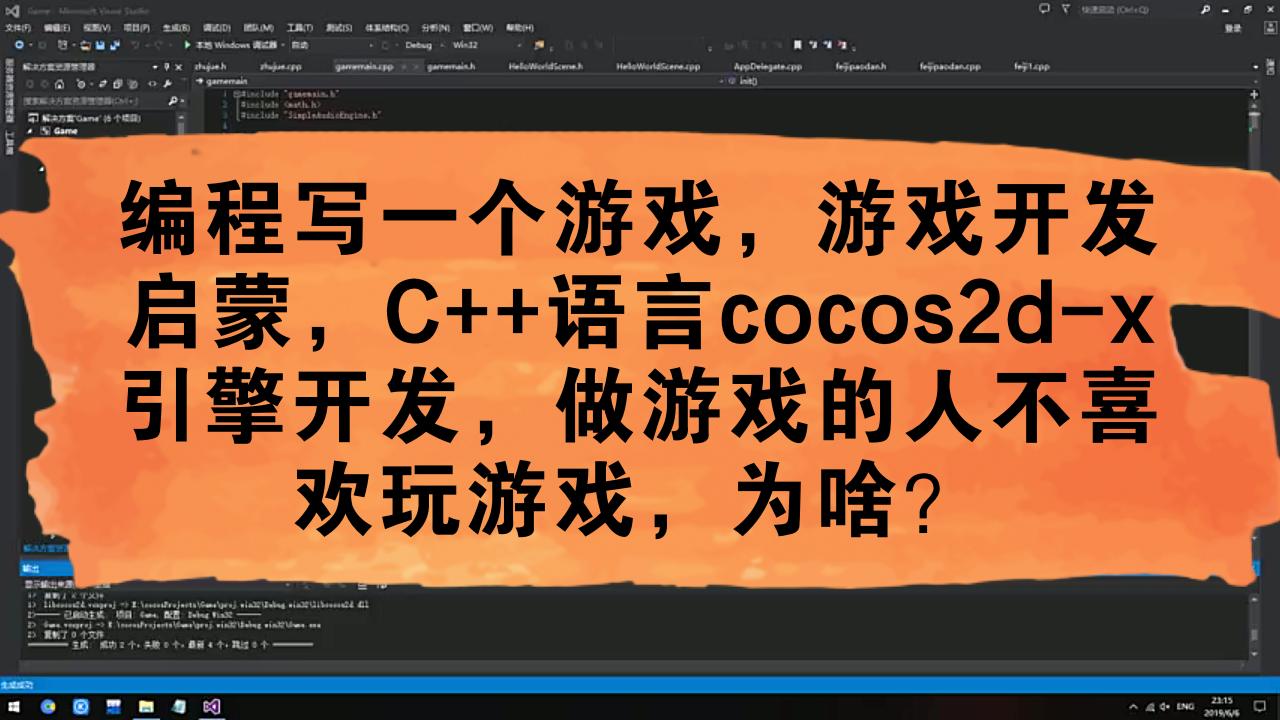Click the Open file folder icon
The image size is (1280, 720).
[85, 45]
